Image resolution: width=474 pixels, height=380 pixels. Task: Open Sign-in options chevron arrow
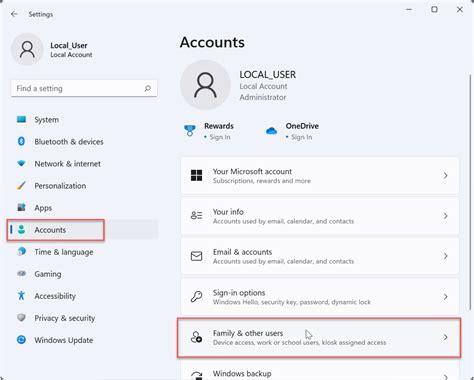[x=445, y=297]
